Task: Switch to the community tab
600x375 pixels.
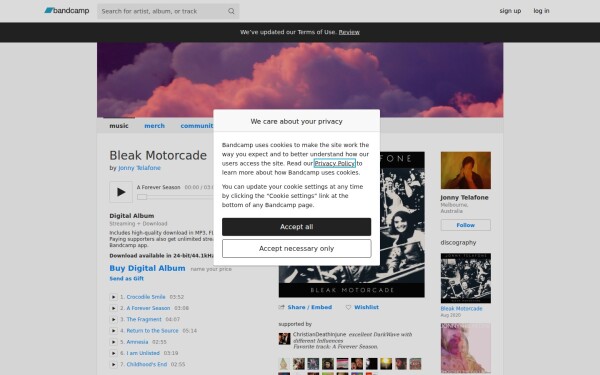Action: click(x=197, y=126)
